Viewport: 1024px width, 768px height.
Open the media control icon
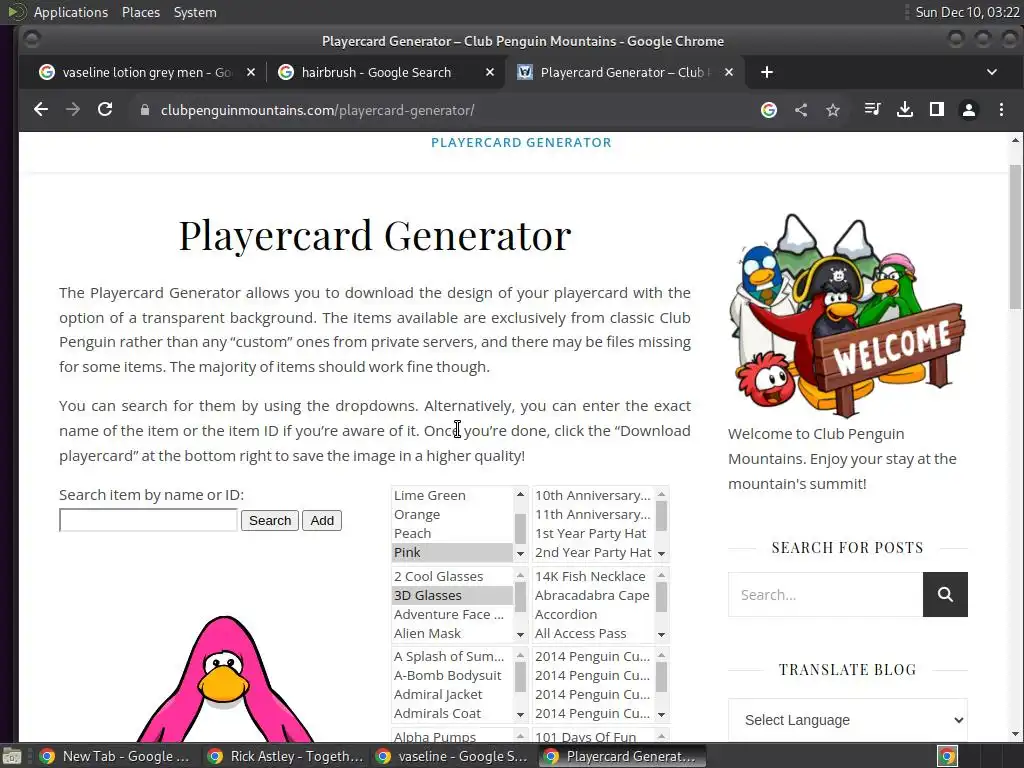[872, 110]
